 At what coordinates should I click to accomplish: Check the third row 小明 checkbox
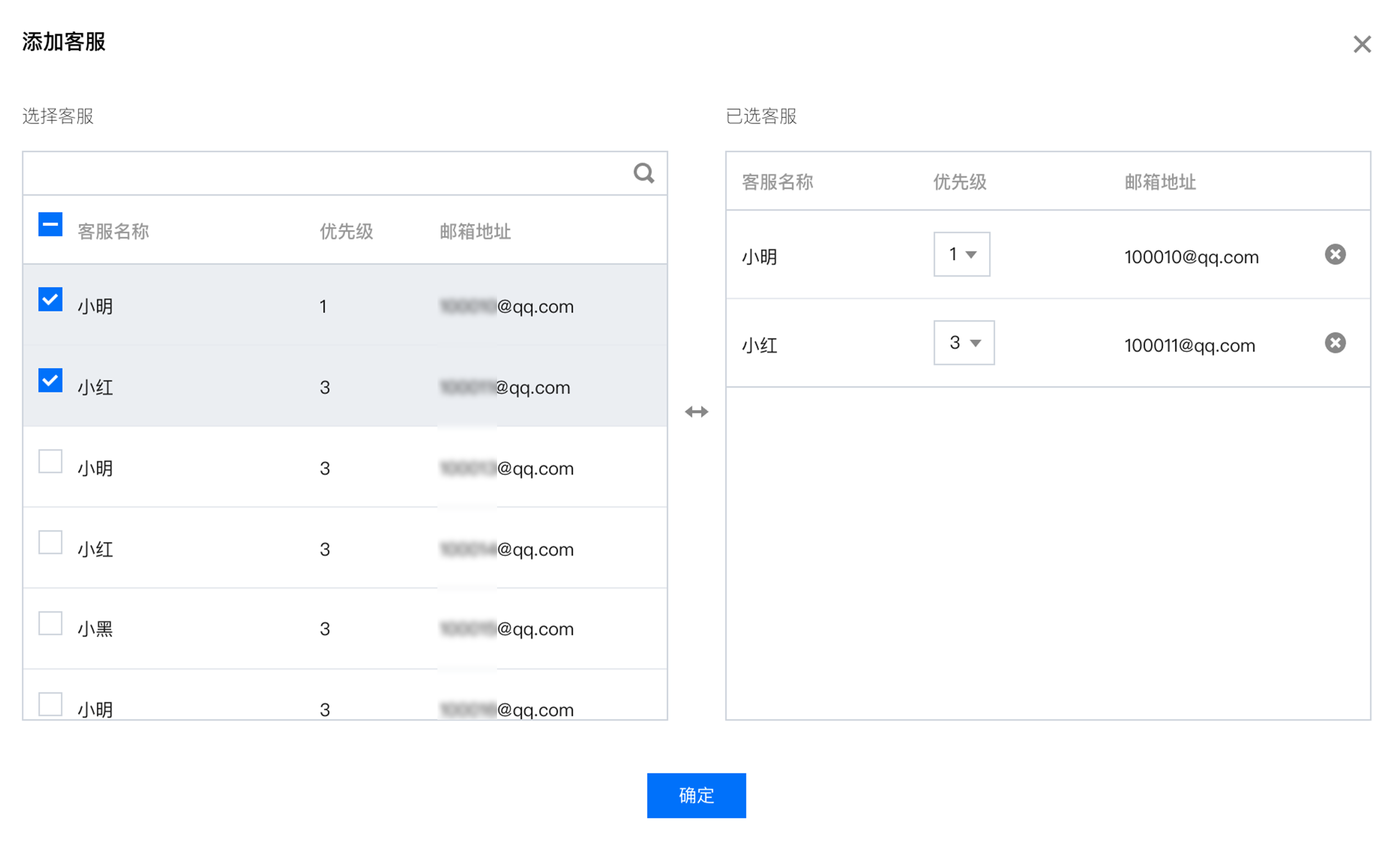pos(50,461)
